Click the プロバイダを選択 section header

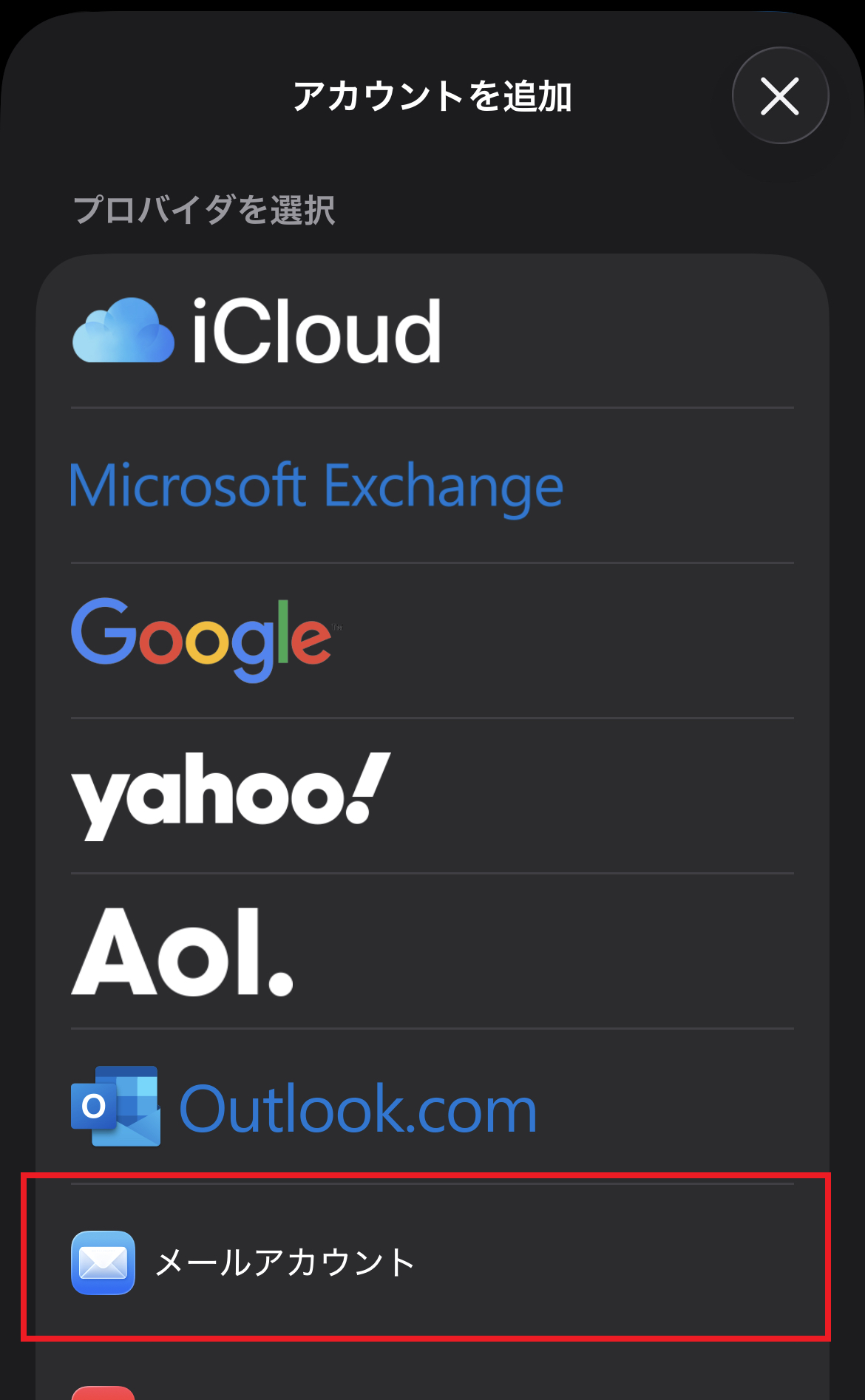[x=204, y=210]
